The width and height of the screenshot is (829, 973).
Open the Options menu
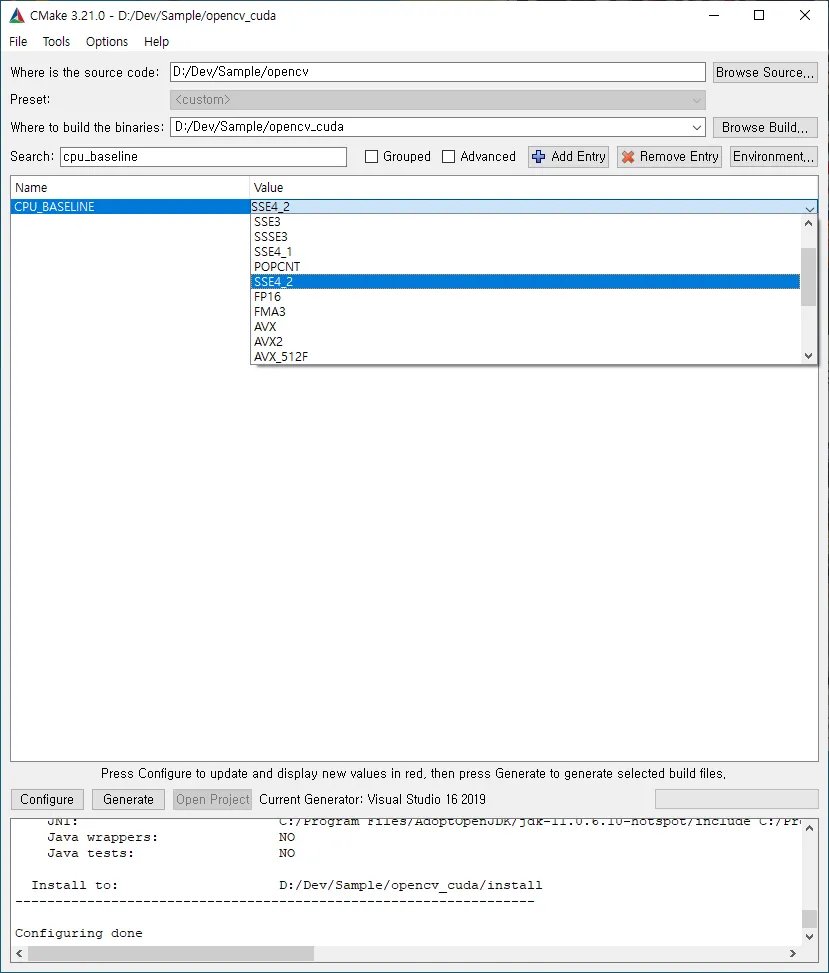pos(107,42)
